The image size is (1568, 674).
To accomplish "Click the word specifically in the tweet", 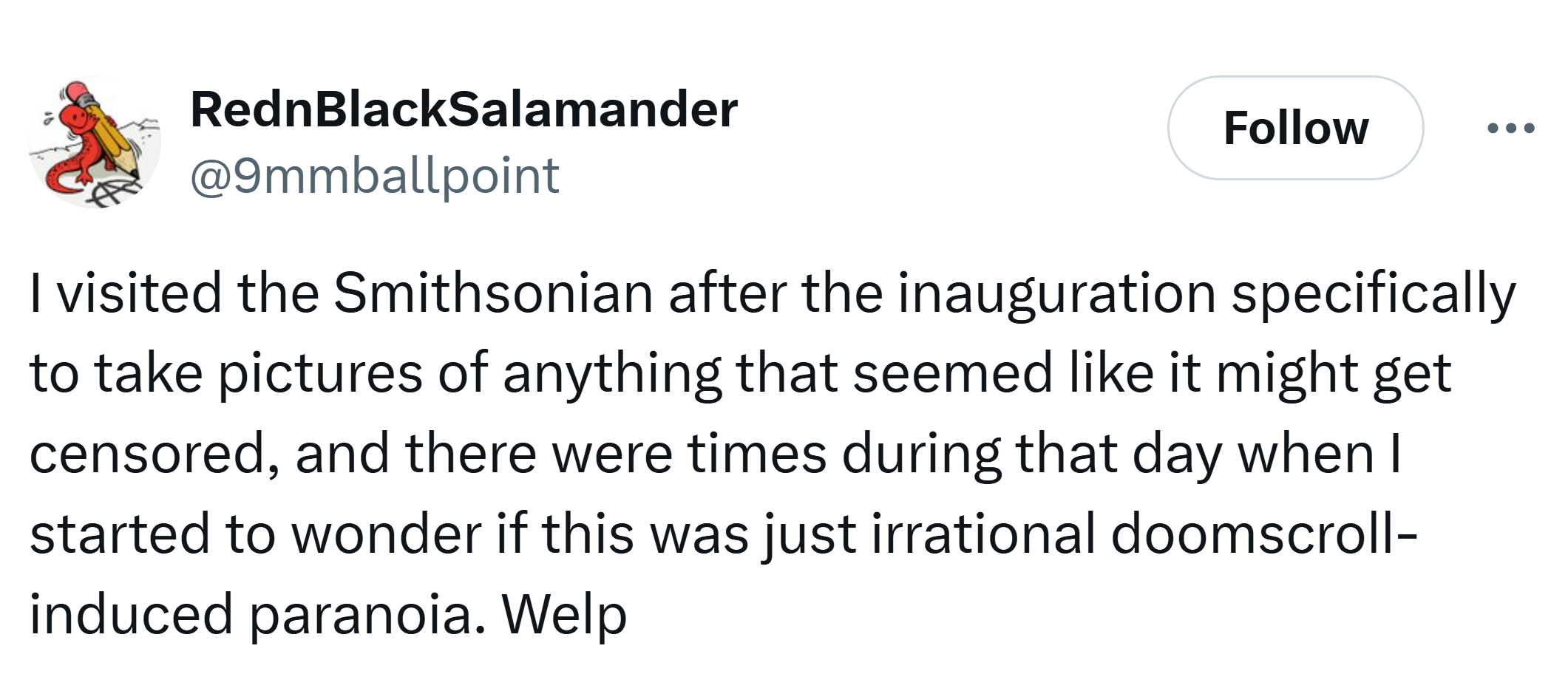I will click(1374, 294).
